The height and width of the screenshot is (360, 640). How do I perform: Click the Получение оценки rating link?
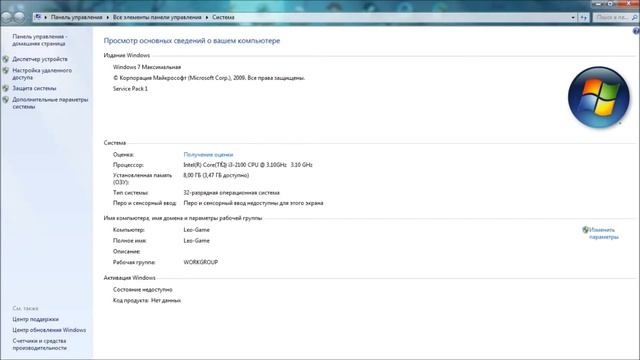pyautogui.click(x=208, y=155)
